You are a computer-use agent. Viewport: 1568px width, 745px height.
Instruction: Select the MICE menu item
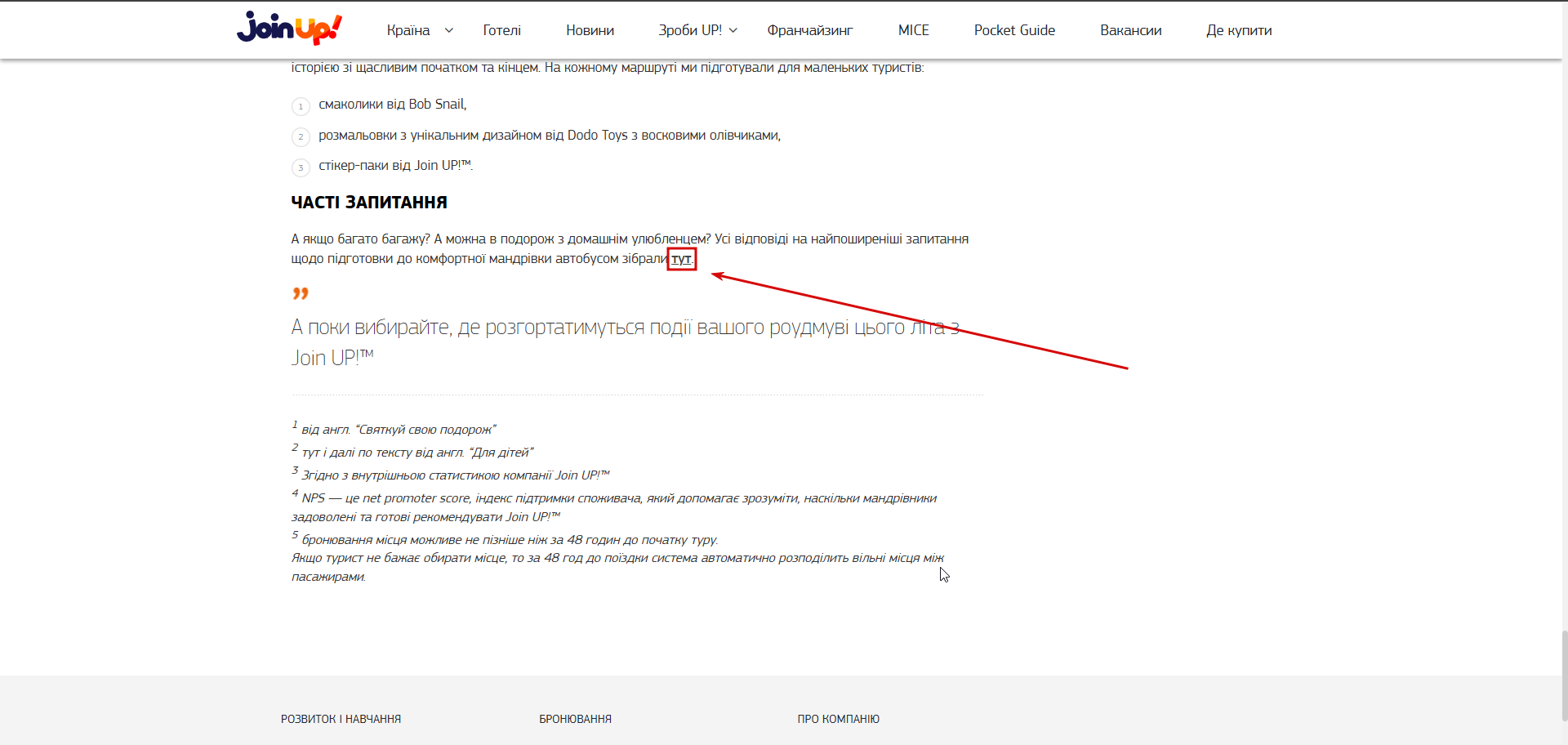tap(914, 30)
